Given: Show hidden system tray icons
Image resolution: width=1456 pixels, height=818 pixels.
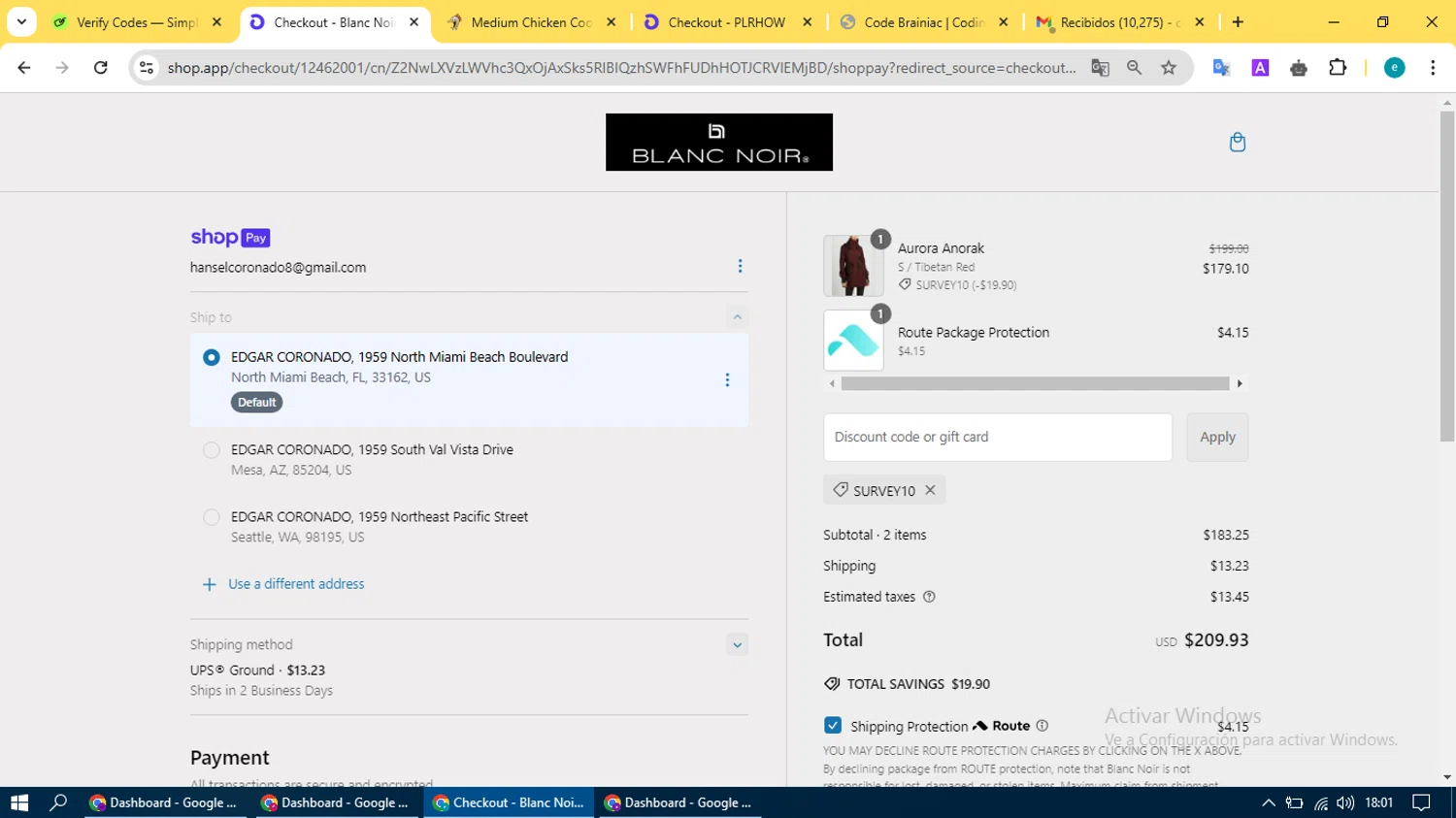Looking at the screenshot, I should pyautogui.click(x=1268, y=802).
